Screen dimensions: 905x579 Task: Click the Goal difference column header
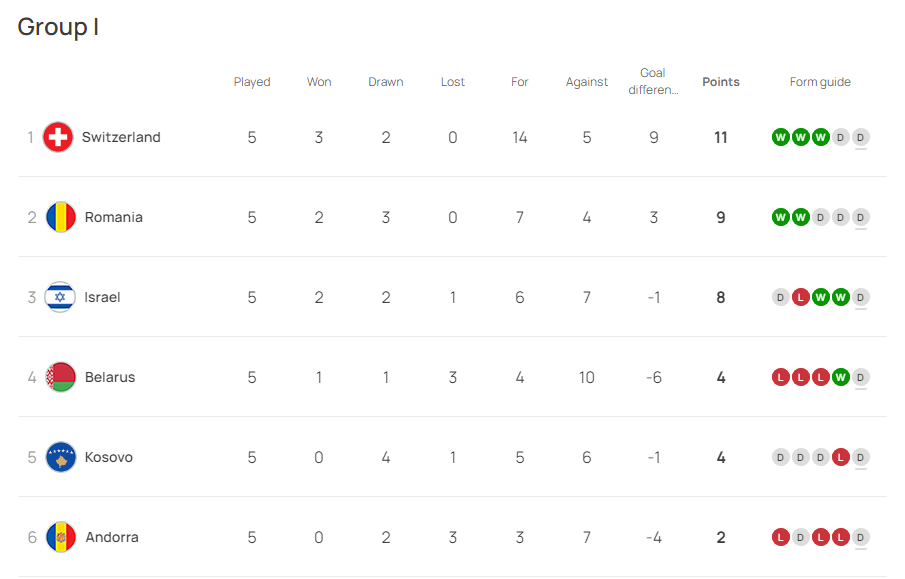(653, 81)
